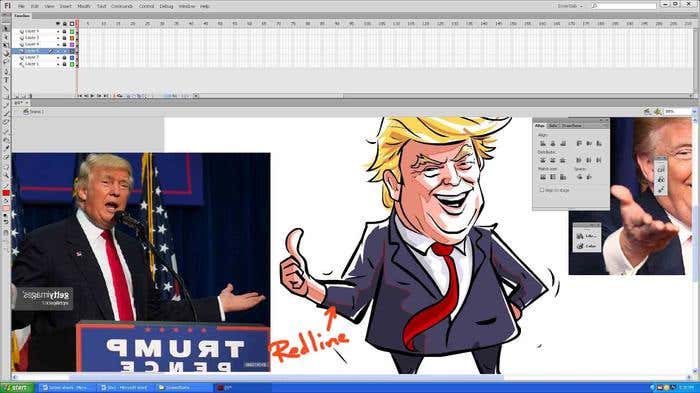Click Align right edge icon in Align panel

[563, 143]
